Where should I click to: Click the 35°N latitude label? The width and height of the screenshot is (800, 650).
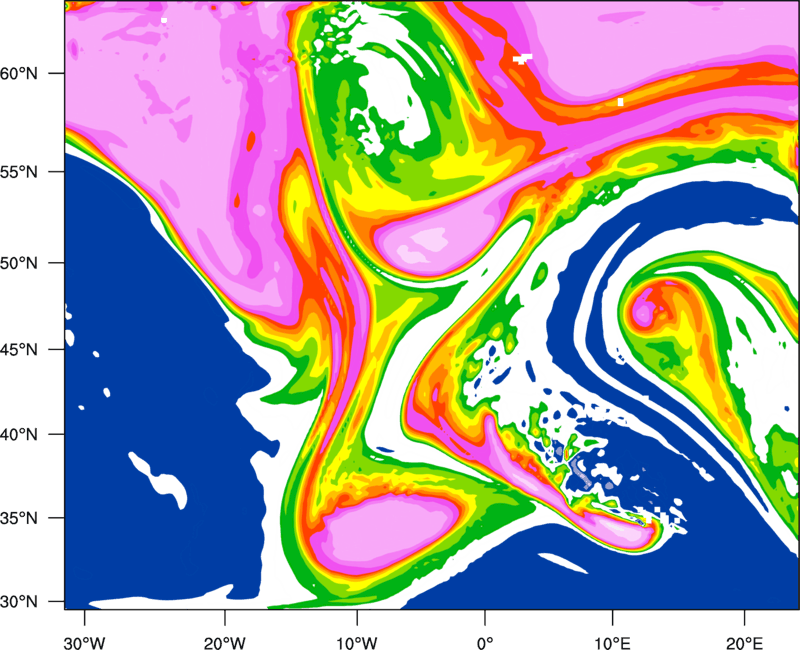19,518
